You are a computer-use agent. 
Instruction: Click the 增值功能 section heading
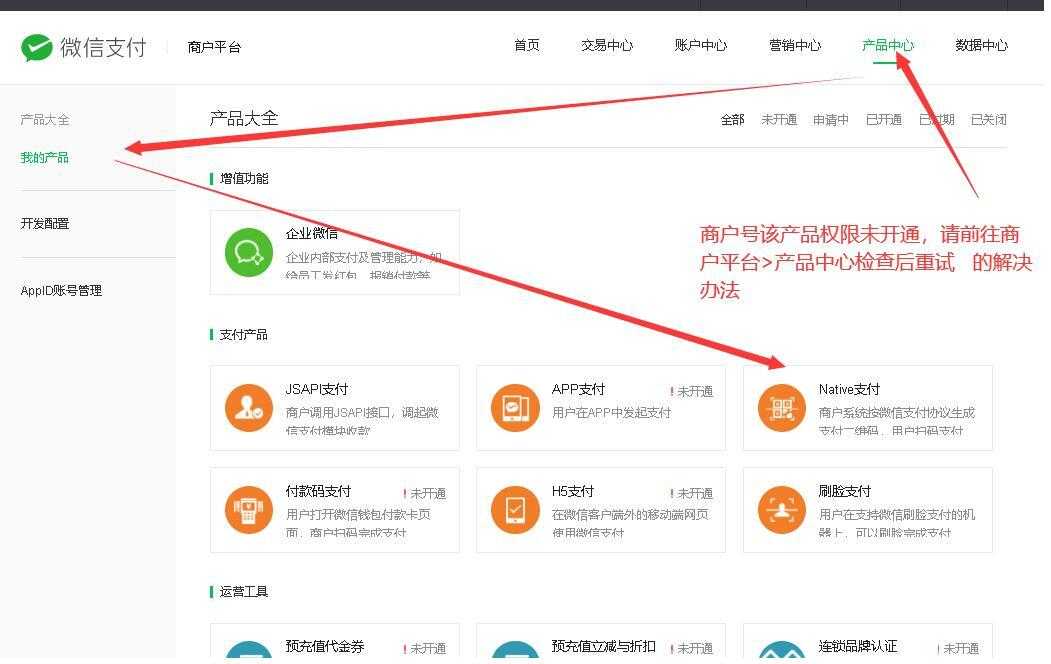click(x=244, y=179)
